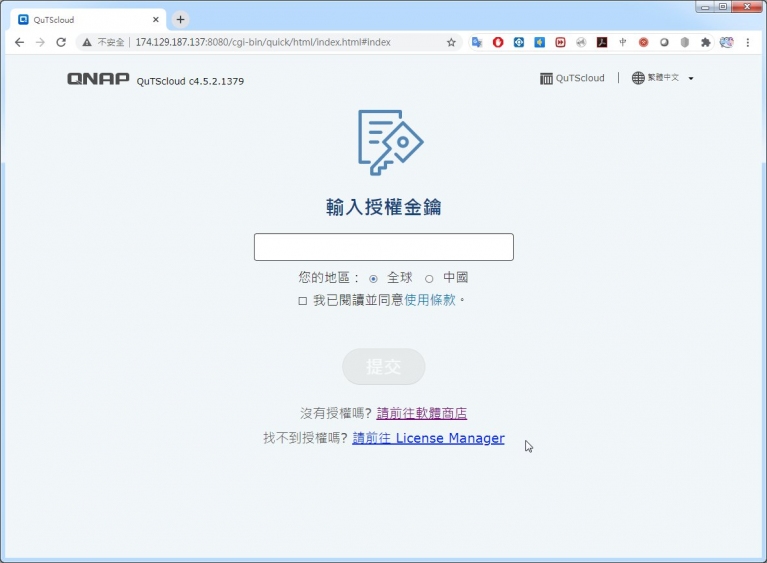Select the 中國 region radio button
This screenshot has height=563, width=767.
pyautogui.click(x=429, y=279)
